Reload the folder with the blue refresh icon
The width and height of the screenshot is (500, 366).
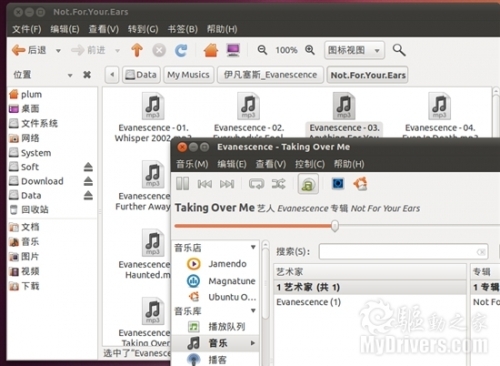pos(181,51)
